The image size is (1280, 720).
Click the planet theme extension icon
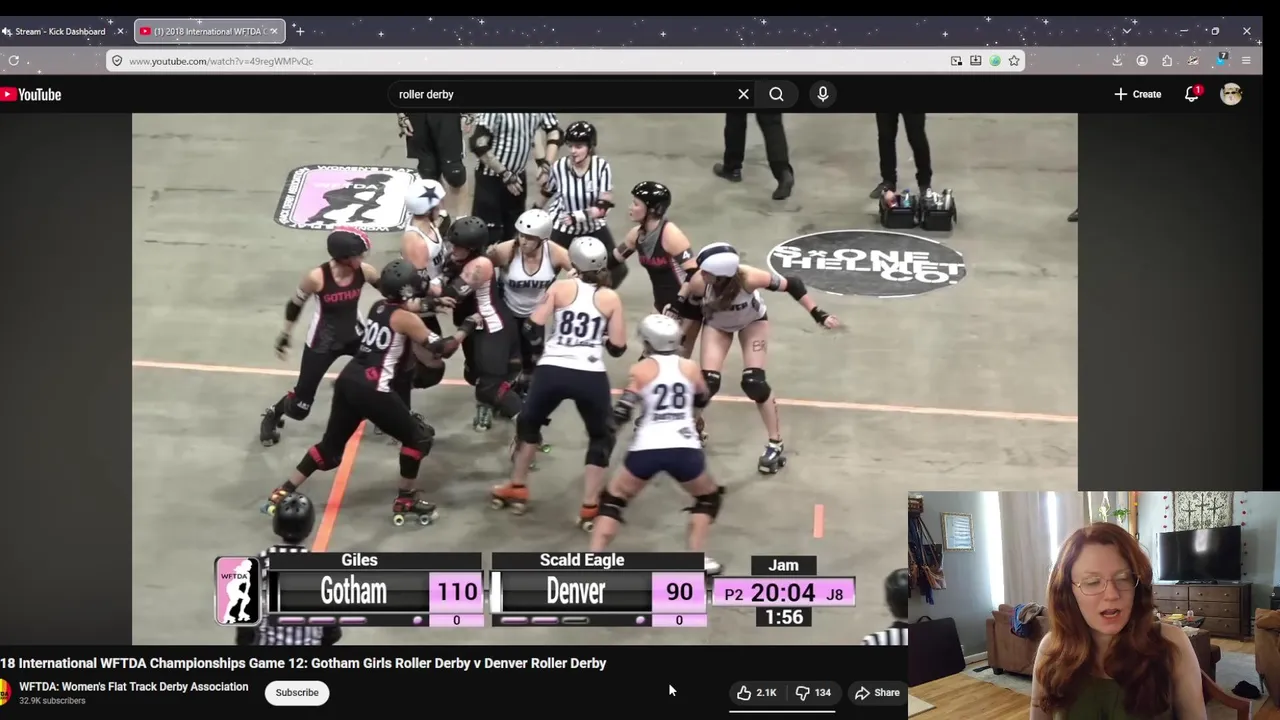(x=1193, y=61)
